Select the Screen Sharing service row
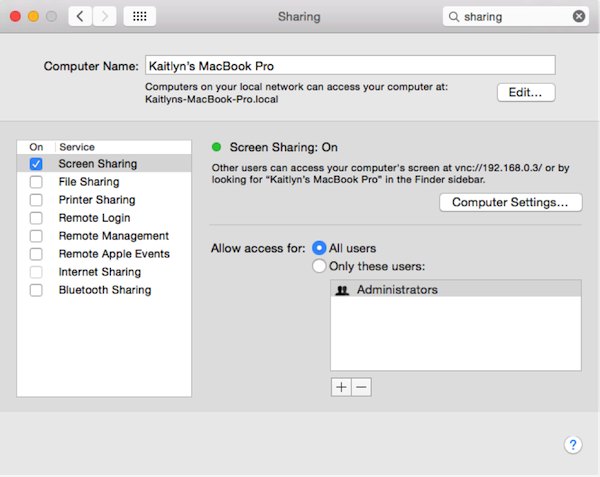The image size is (600, 477). click(x=104, y=164)
